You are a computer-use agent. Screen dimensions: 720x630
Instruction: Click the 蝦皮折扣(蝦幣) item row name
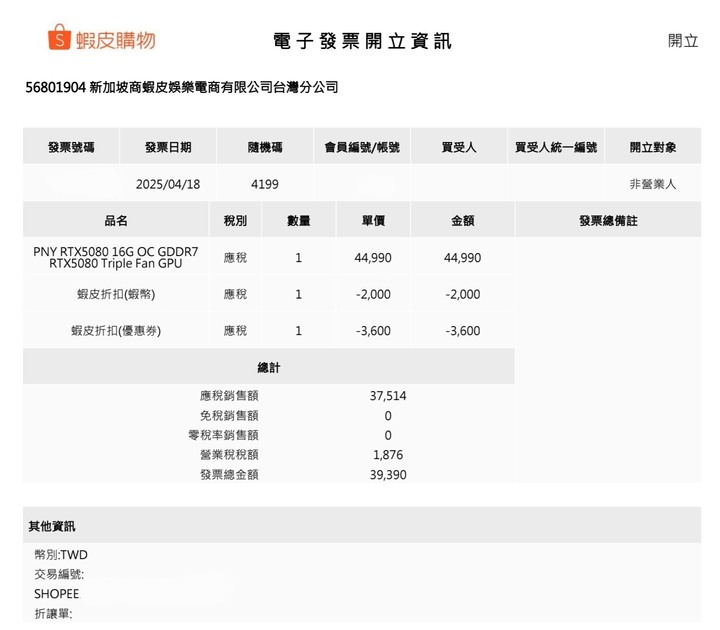click(x=116, y=294)
